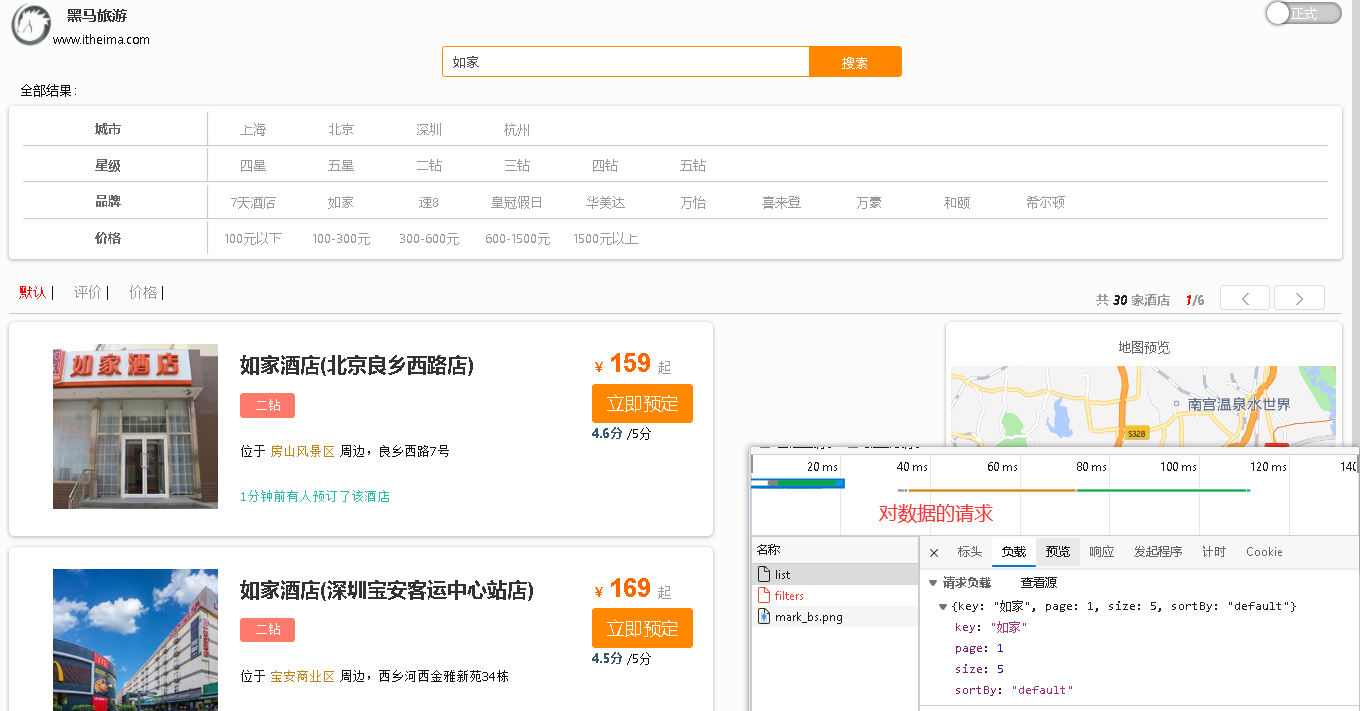
Task: Click the 如家 search input field
Action: [625, 61]
